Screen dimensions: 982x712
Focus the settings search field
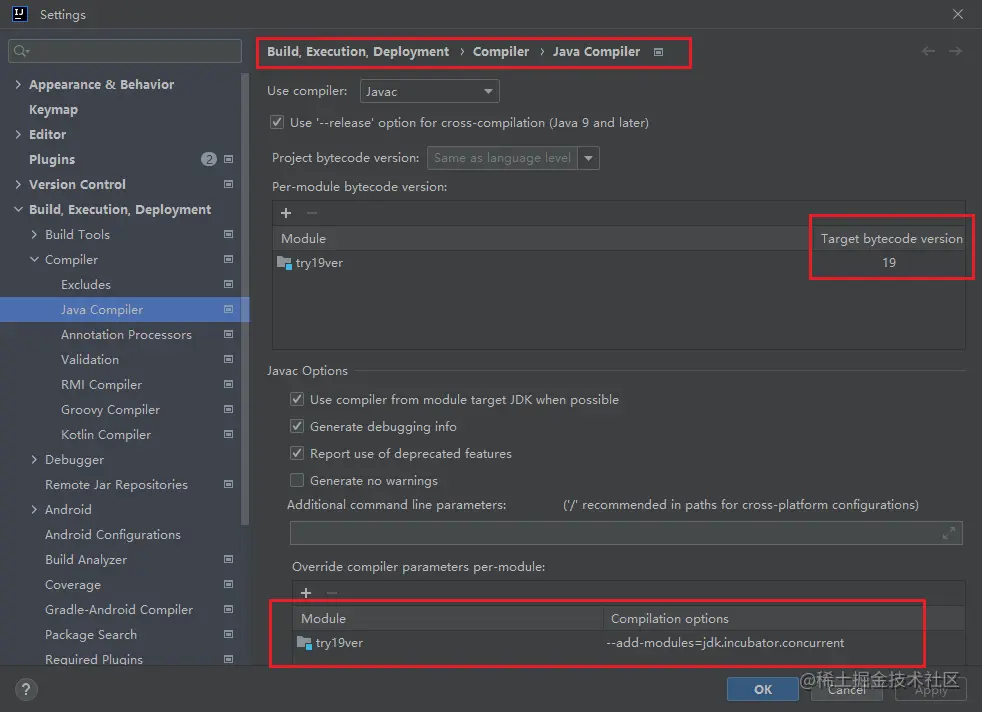click(x=125, y=51)
